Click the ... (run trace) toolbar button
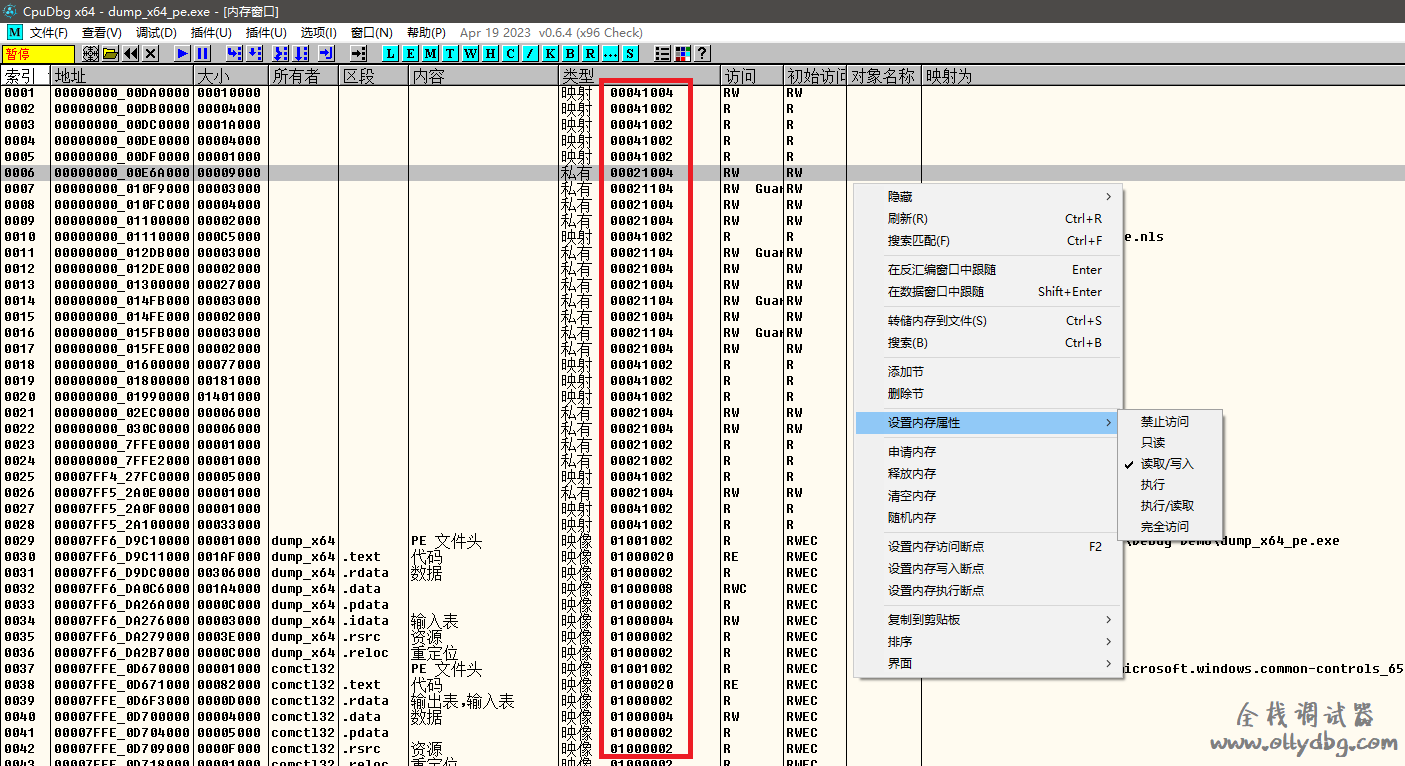 click(x=610, y=53)
